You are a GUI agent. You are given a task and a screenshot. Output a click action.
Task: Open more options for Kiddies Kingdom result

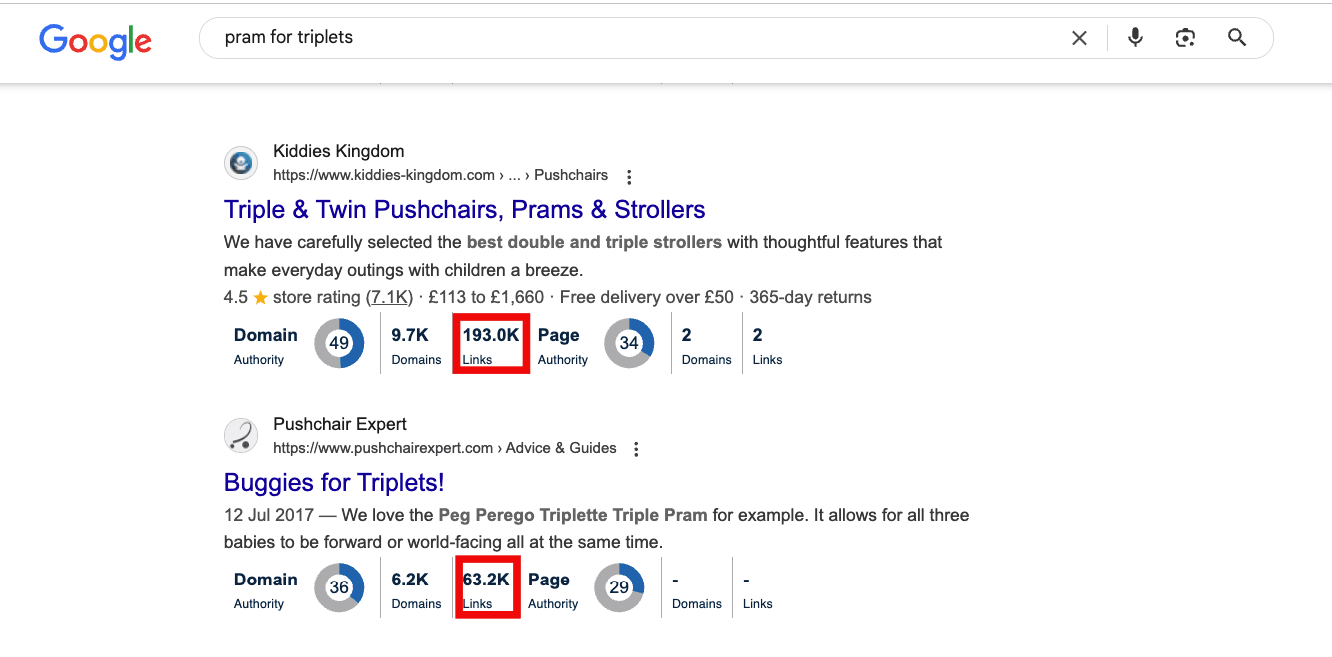click(x=629, y=177)
